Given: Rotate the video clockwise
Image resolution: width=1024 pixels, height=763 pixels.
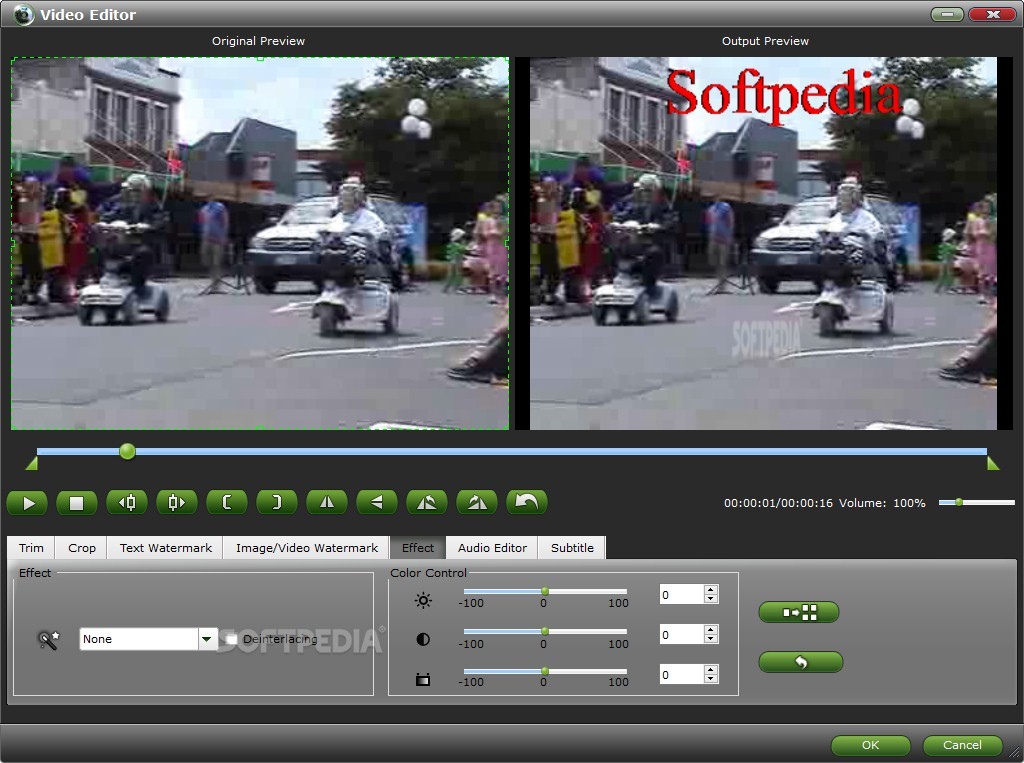Looking at the screenshot, I should tap(477, 502).
